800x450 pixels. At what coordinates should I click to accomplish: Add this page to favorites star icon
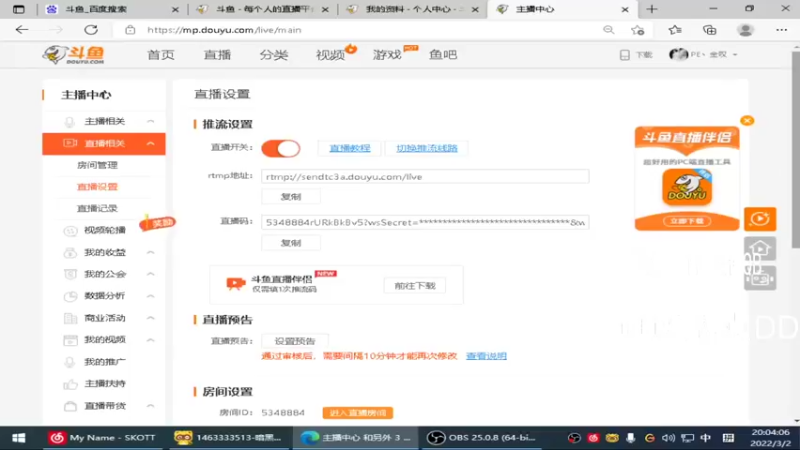click(638, 30)
